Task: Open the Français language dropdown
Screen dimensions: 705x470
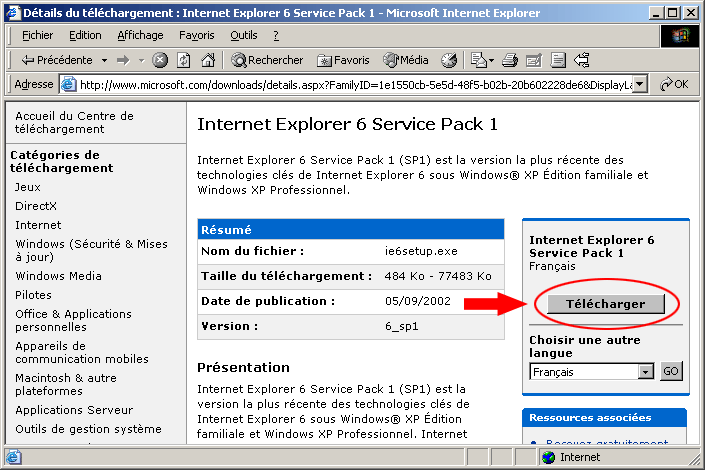Action: tap(592, 372)
